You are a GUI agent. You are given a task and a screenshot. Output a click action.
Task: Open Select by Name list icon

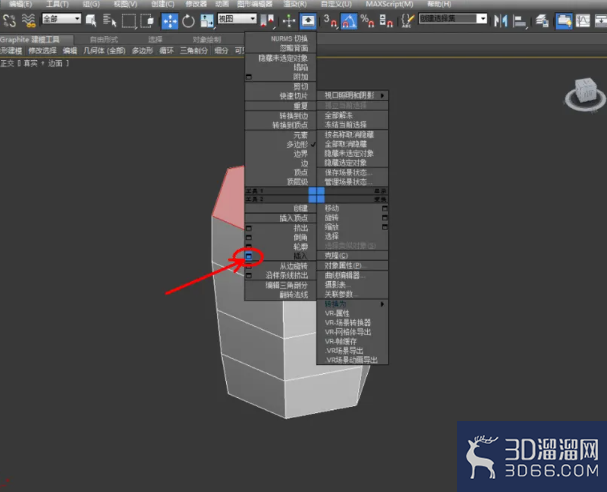pos(110,21)
